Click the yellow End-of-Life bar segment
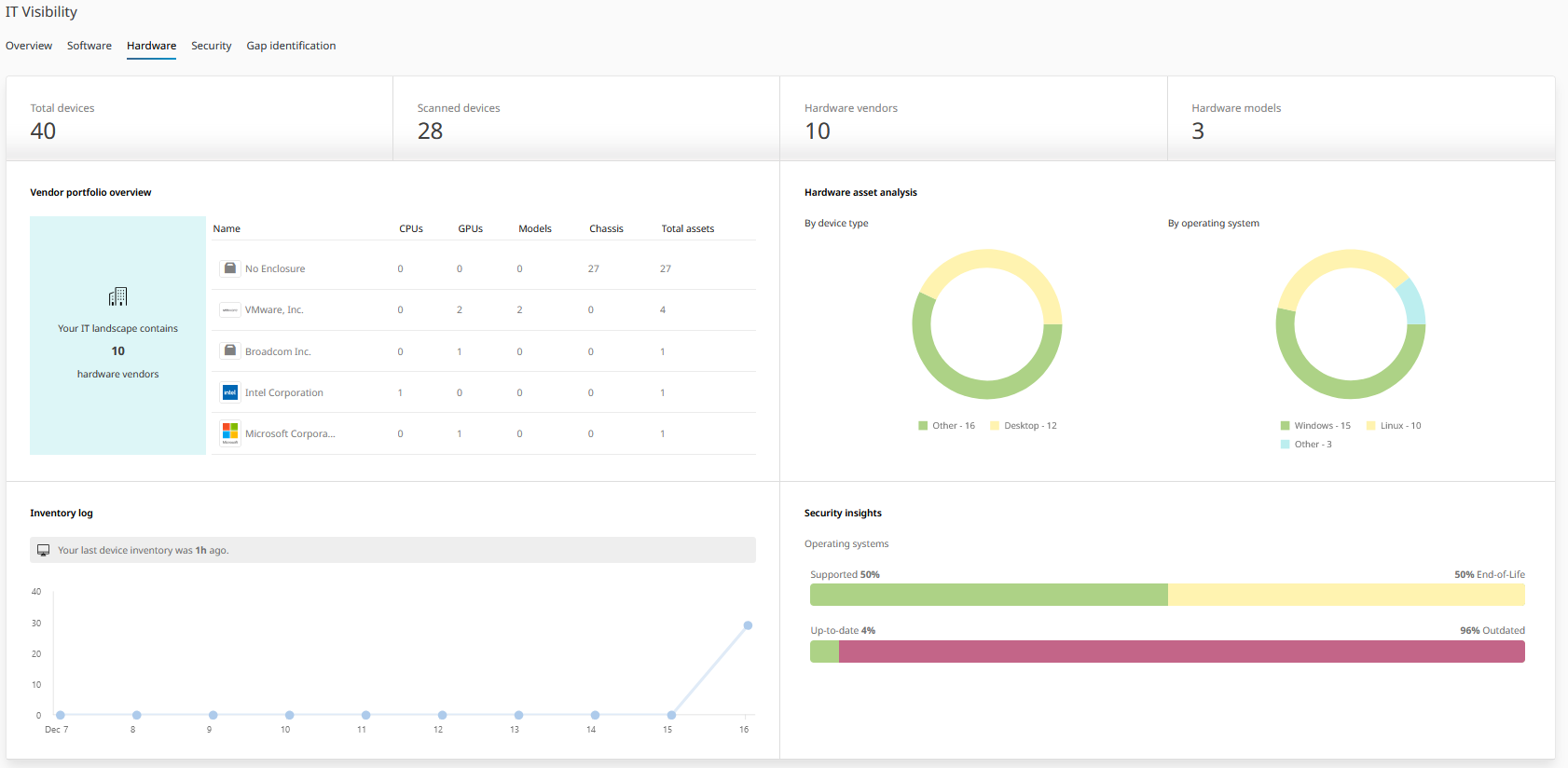 pos(1345,595)
